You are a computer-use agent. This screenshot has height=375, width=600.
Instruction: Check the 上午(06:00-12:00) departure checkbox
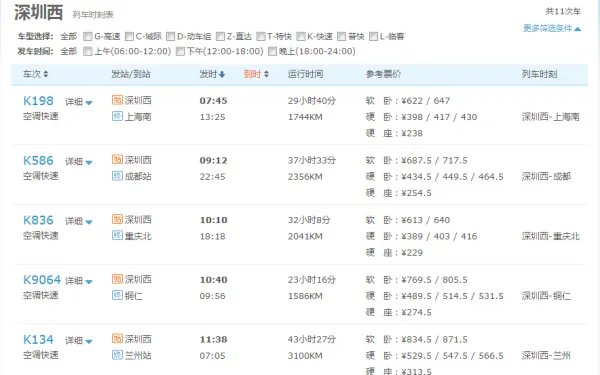tap(88, 51)
